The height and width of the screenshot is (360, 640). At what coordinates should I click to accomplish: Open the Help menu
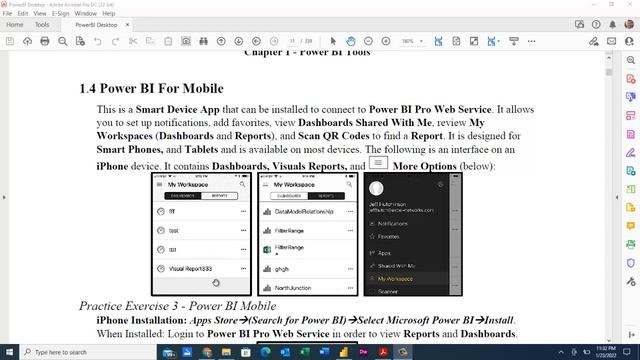click(x=109, y=13)
